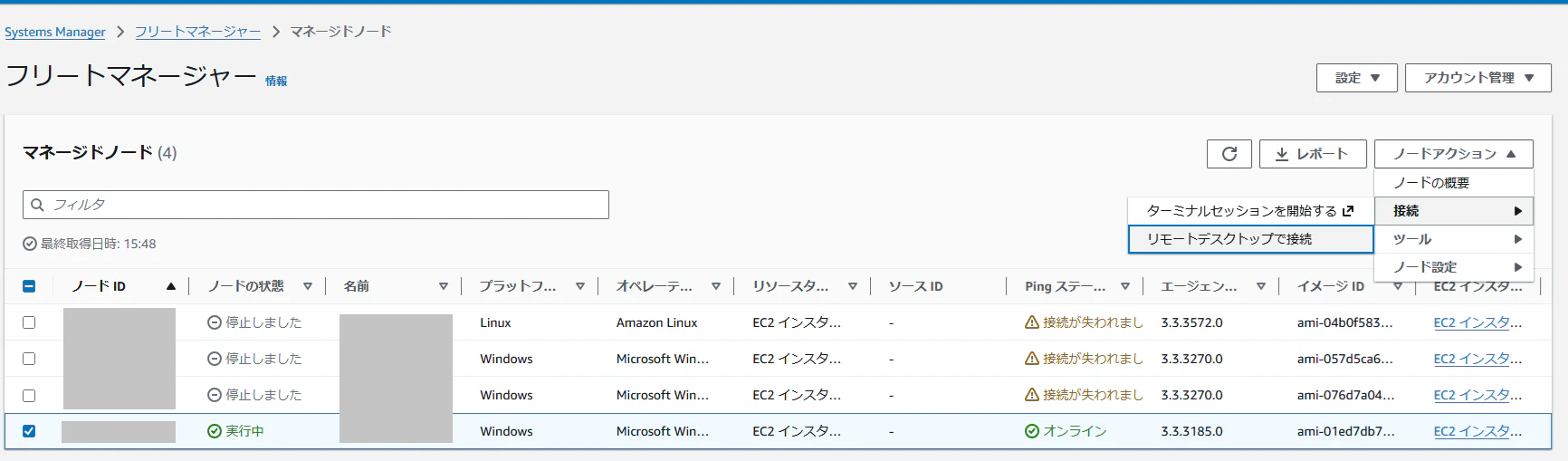Open EC2 インスタンス link in running row

click(x=1477, y=431)
